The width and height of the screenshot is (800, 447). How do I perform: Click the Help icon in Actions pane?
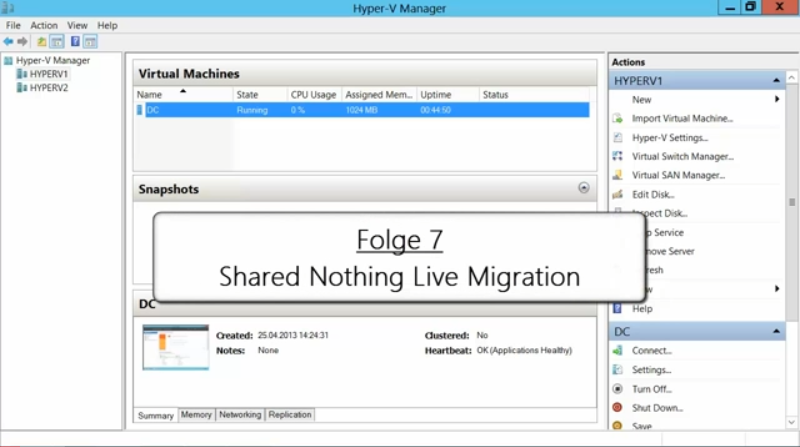click(618, 309)
